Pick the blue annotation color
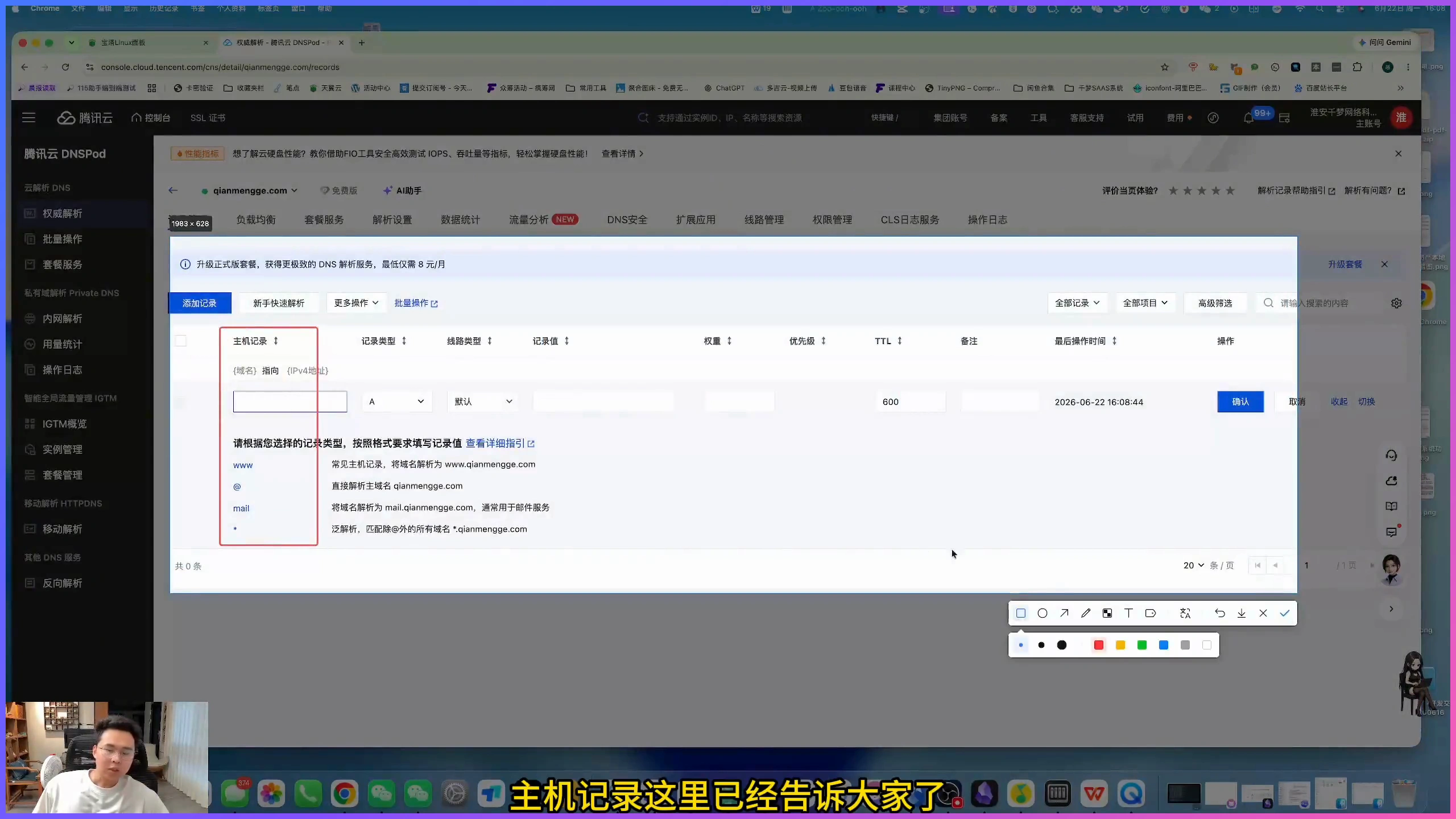The image size is (1456, 819). pos(1164,645)
